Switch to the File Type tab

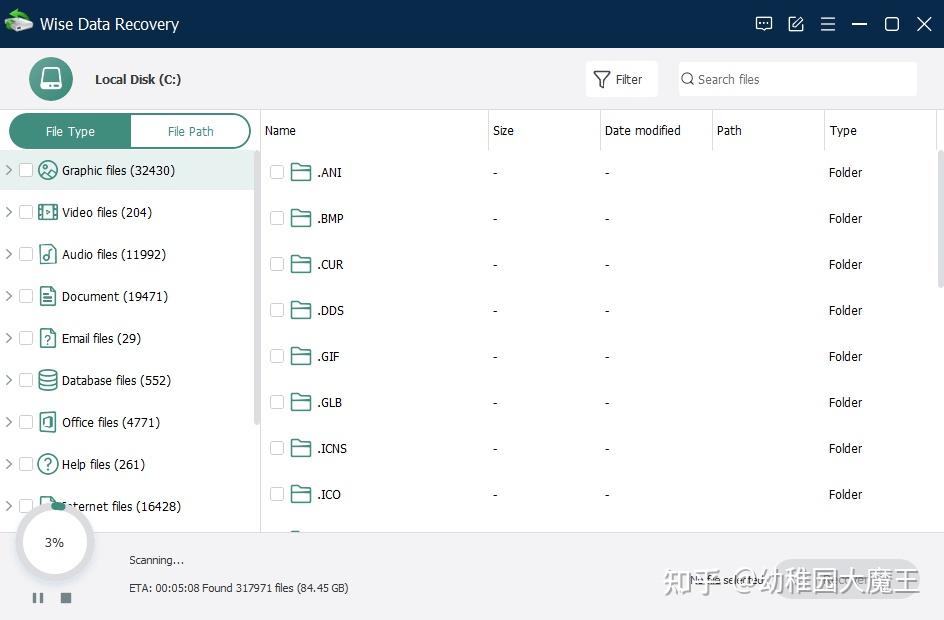tap(70, 131)
